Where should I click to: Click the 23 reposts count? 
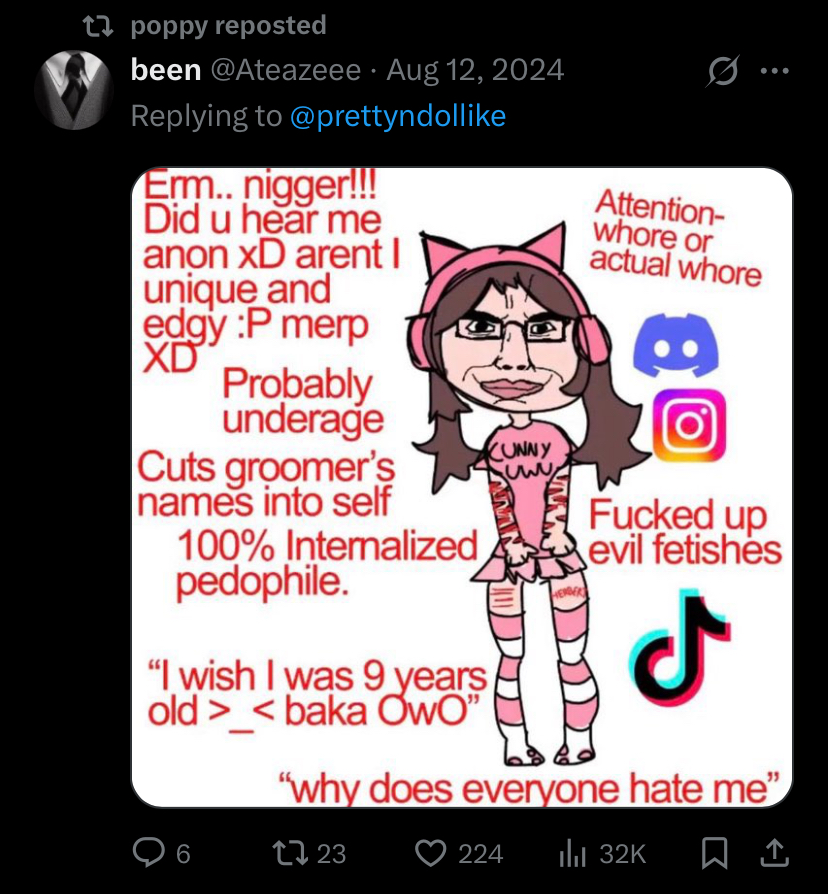point(331,854)
